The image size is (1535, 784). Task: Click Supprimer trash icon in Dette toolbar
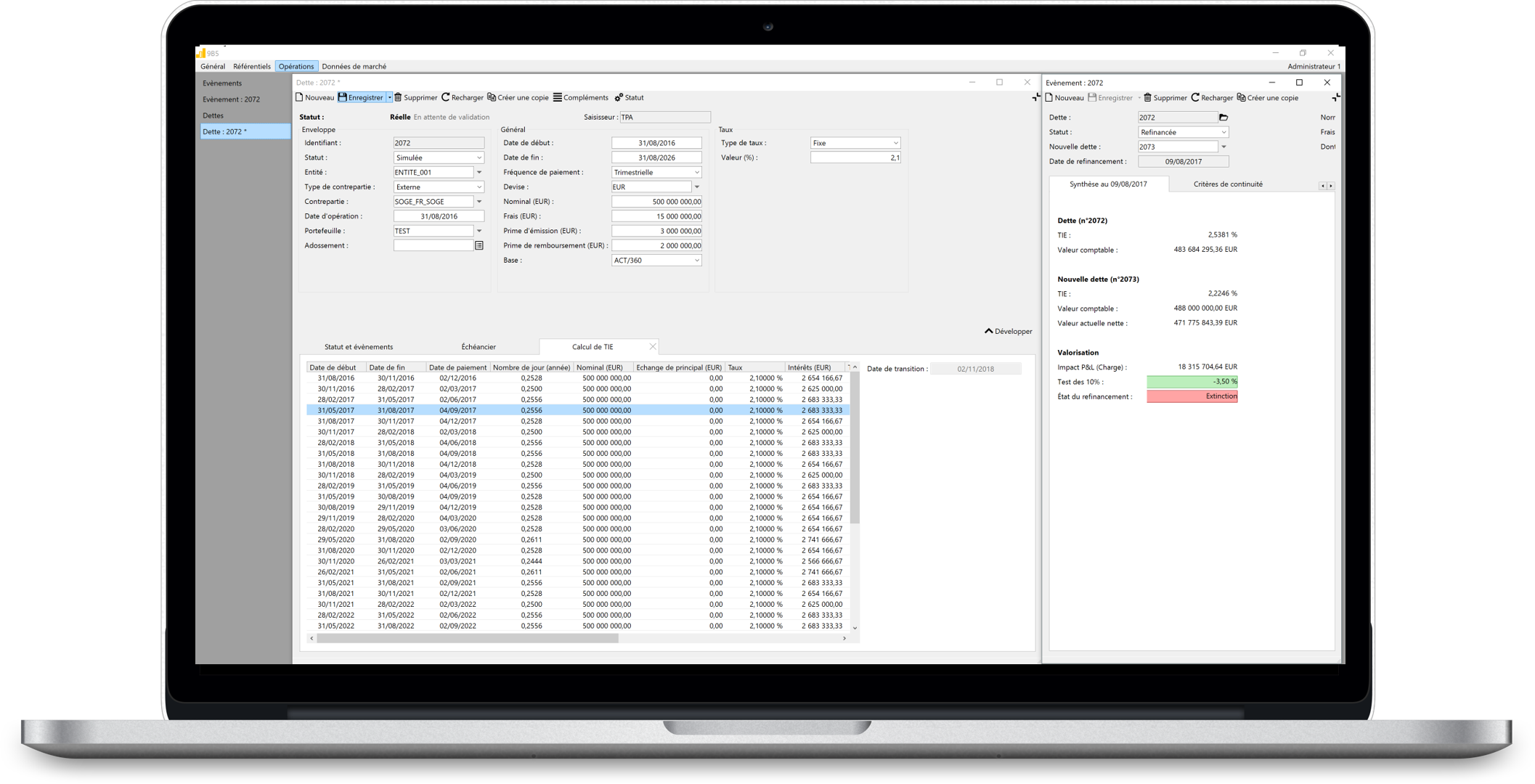tap(398, 97)
